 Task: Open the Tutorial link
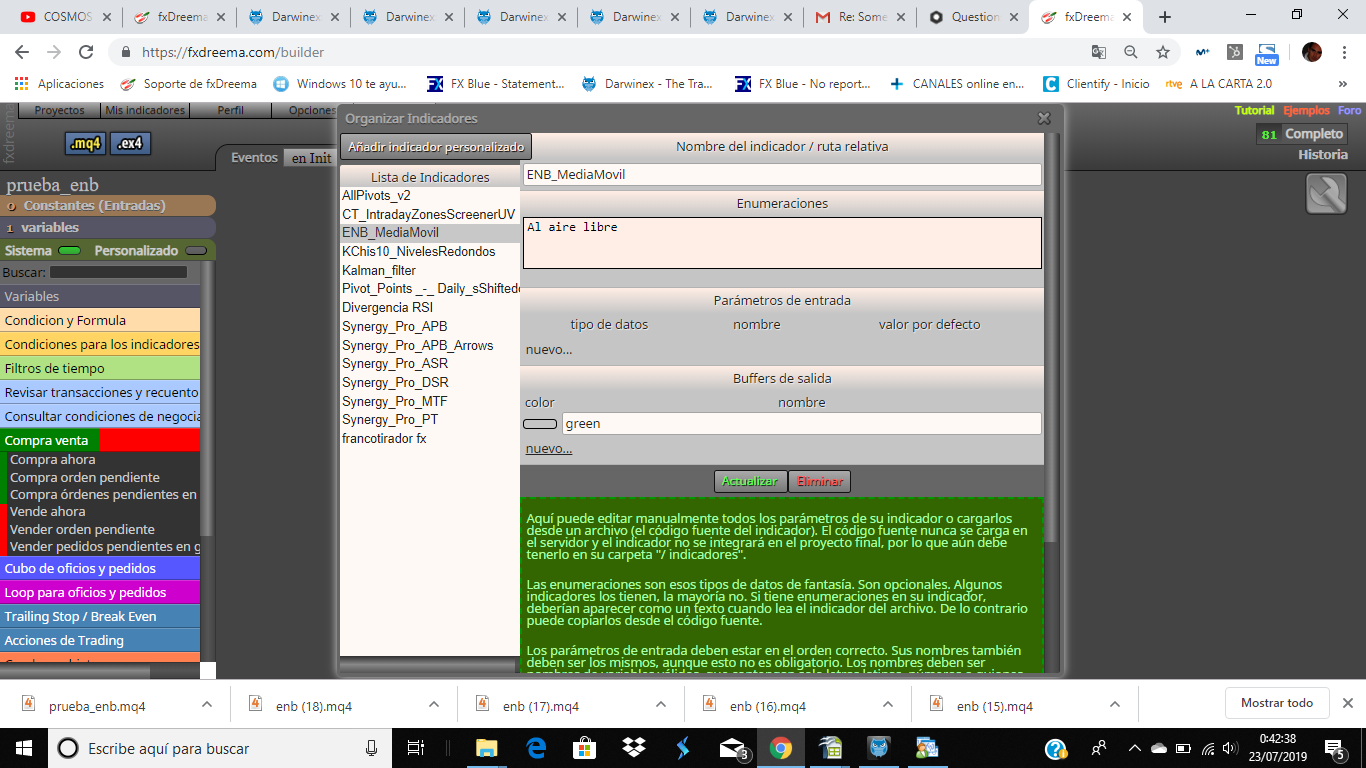[1254, 111]
